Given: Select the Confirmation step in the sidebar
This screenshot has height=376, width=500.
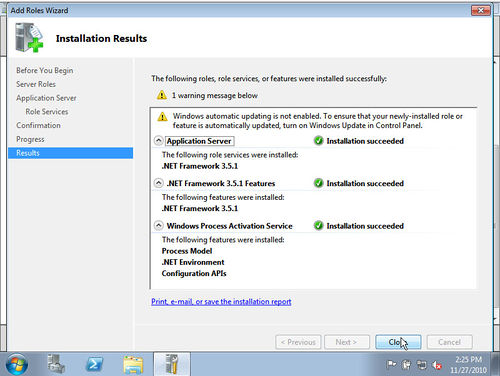Looking at the screenshot, I should click(x=38, y=125).
